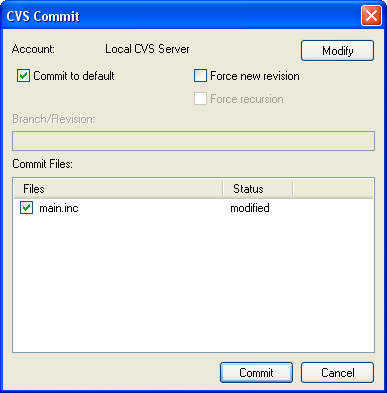Image resolution: width=387 pixels, height=393 pixels.
Task: Sort by the Files column header
Action: tap(118, 189)
